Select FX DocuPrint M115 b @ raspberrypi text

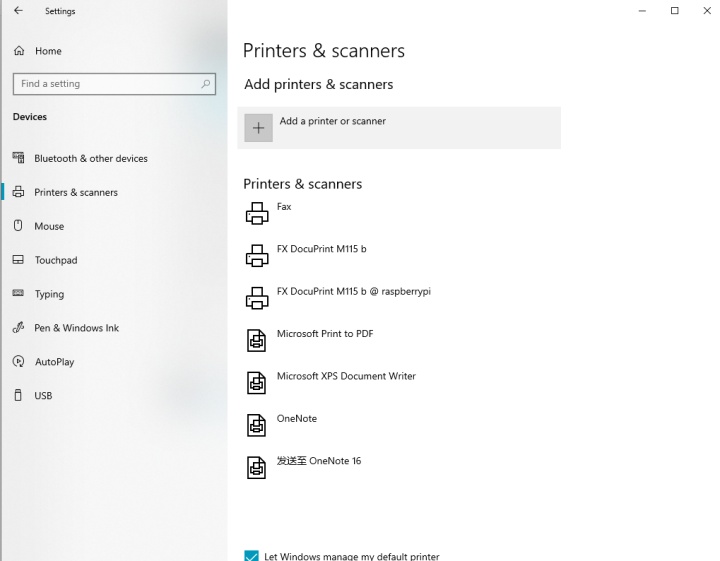[354, 292]
